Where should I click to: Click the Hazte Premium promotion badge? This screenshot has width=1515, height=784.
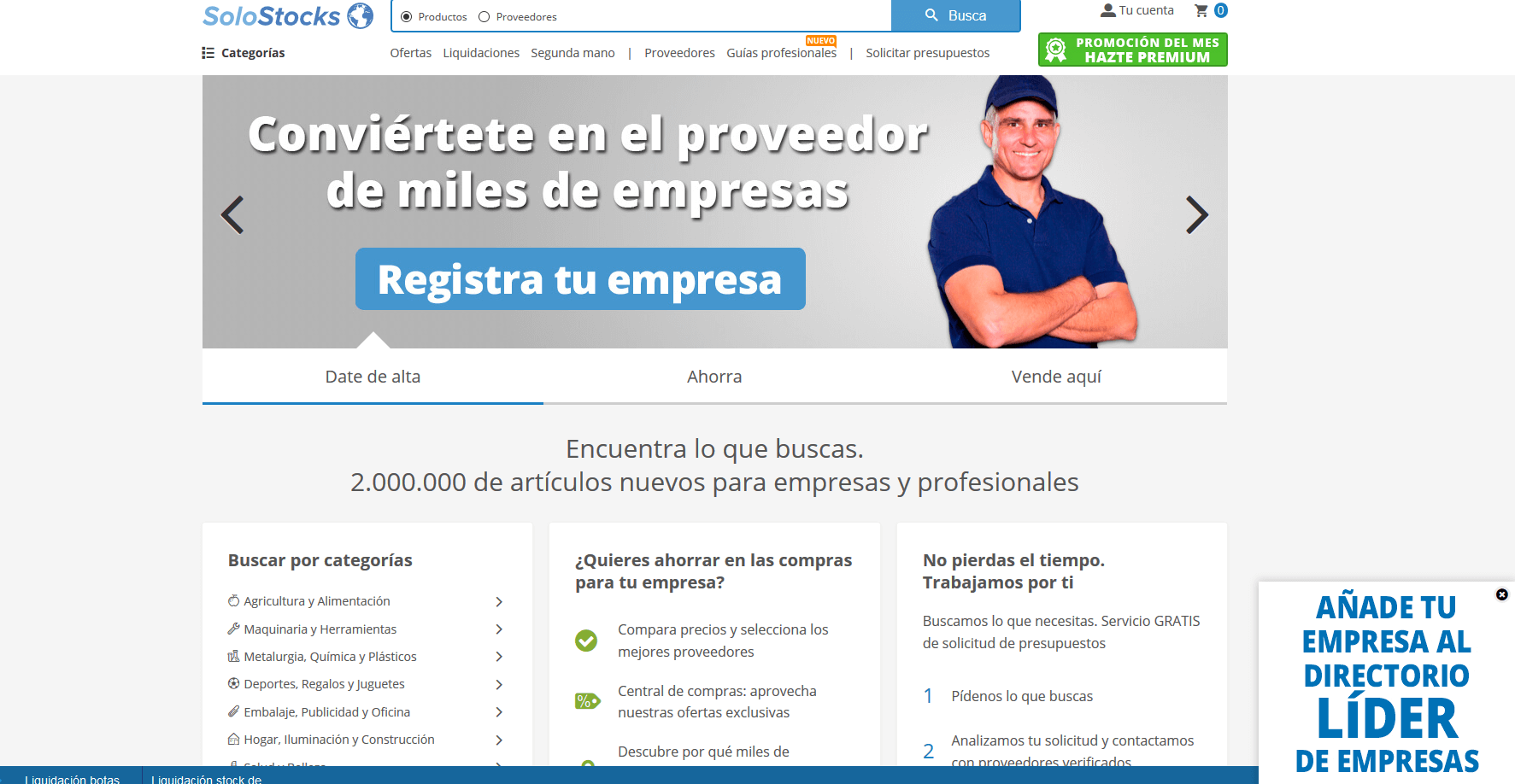[1132, 50]
